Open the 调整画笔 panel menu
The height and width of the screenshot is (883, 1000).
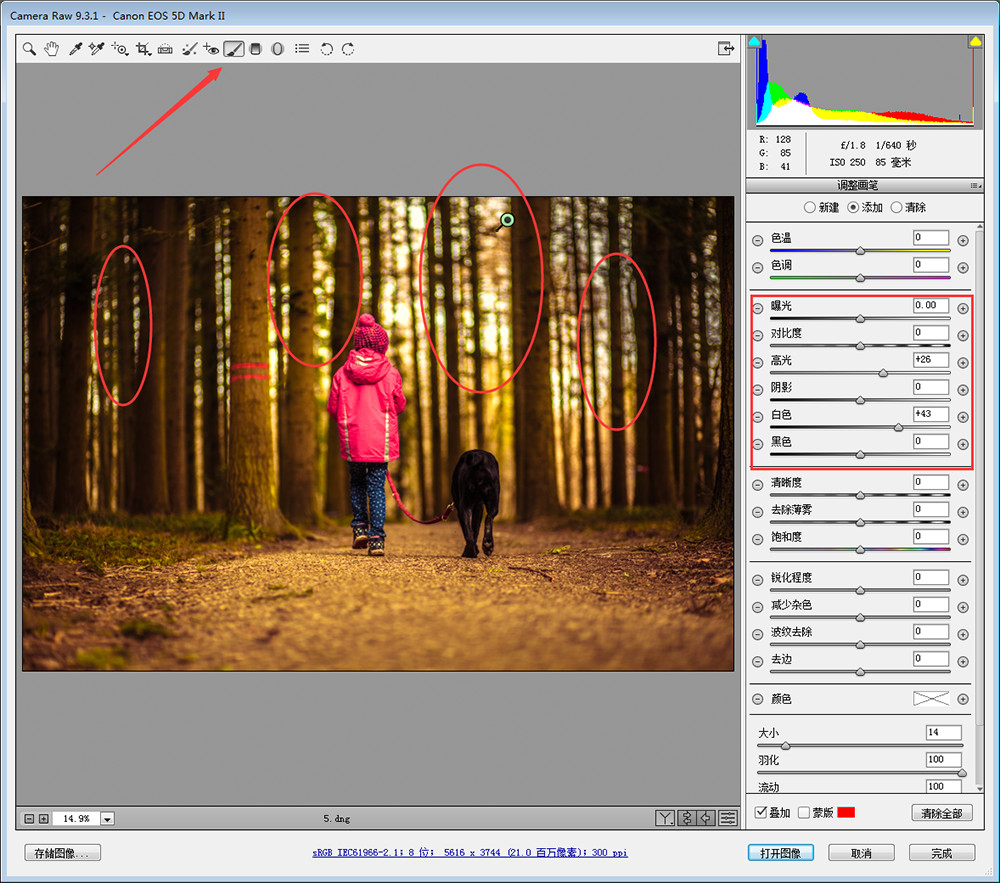click(975, 186)
